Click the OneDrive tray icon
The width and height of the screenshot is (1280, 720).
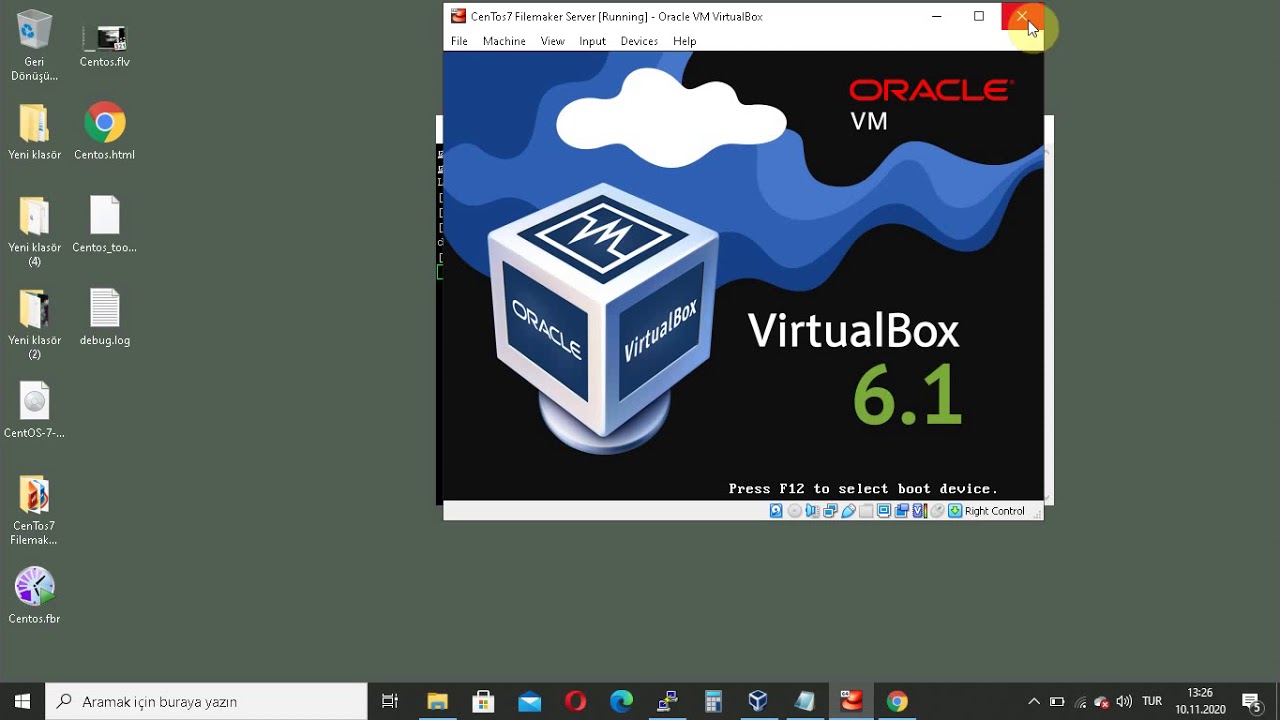(1102, 701)
